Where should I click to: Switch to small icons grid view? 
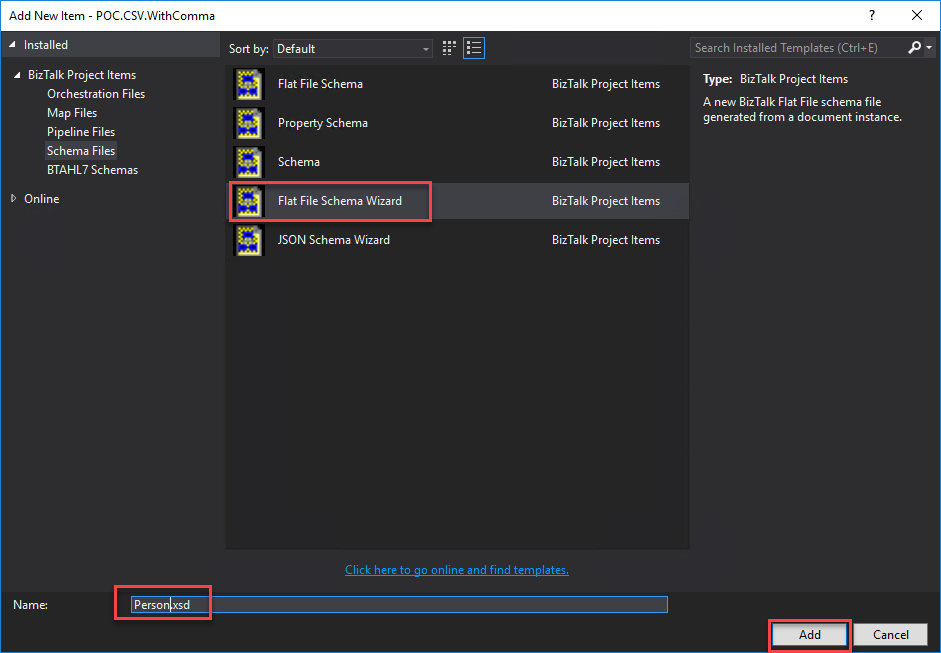click(x=449, y=49)
